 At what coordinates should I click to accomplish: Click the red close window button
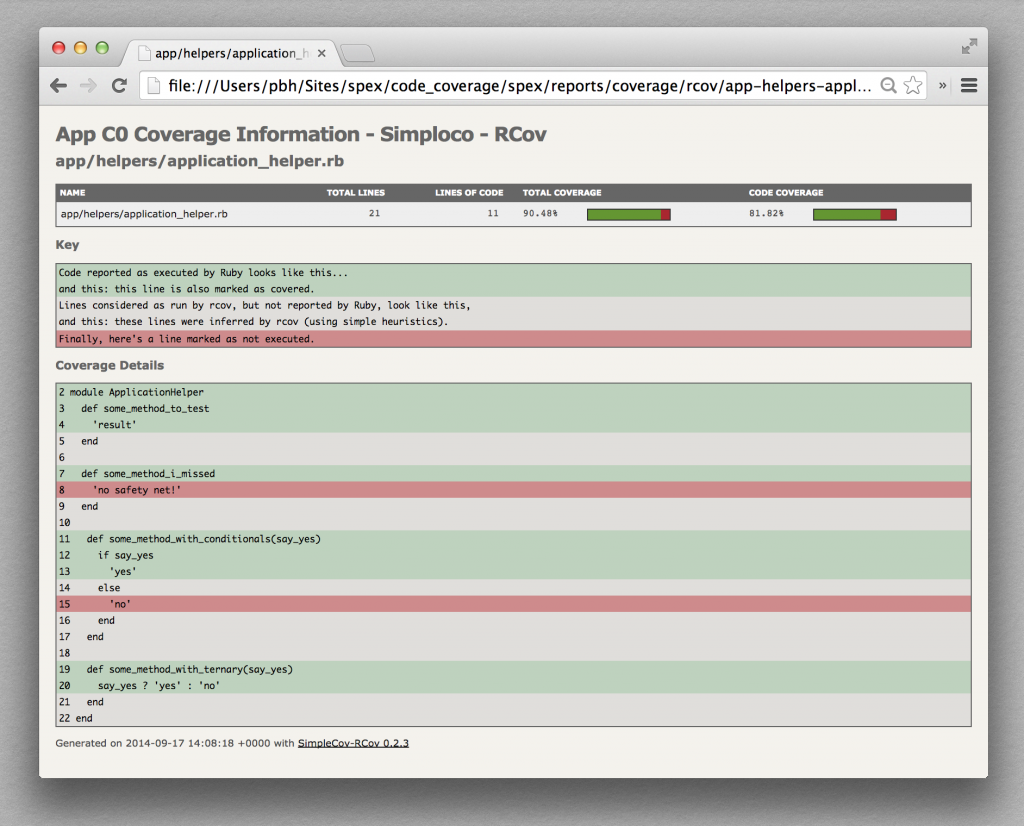(x=59, y=48)
